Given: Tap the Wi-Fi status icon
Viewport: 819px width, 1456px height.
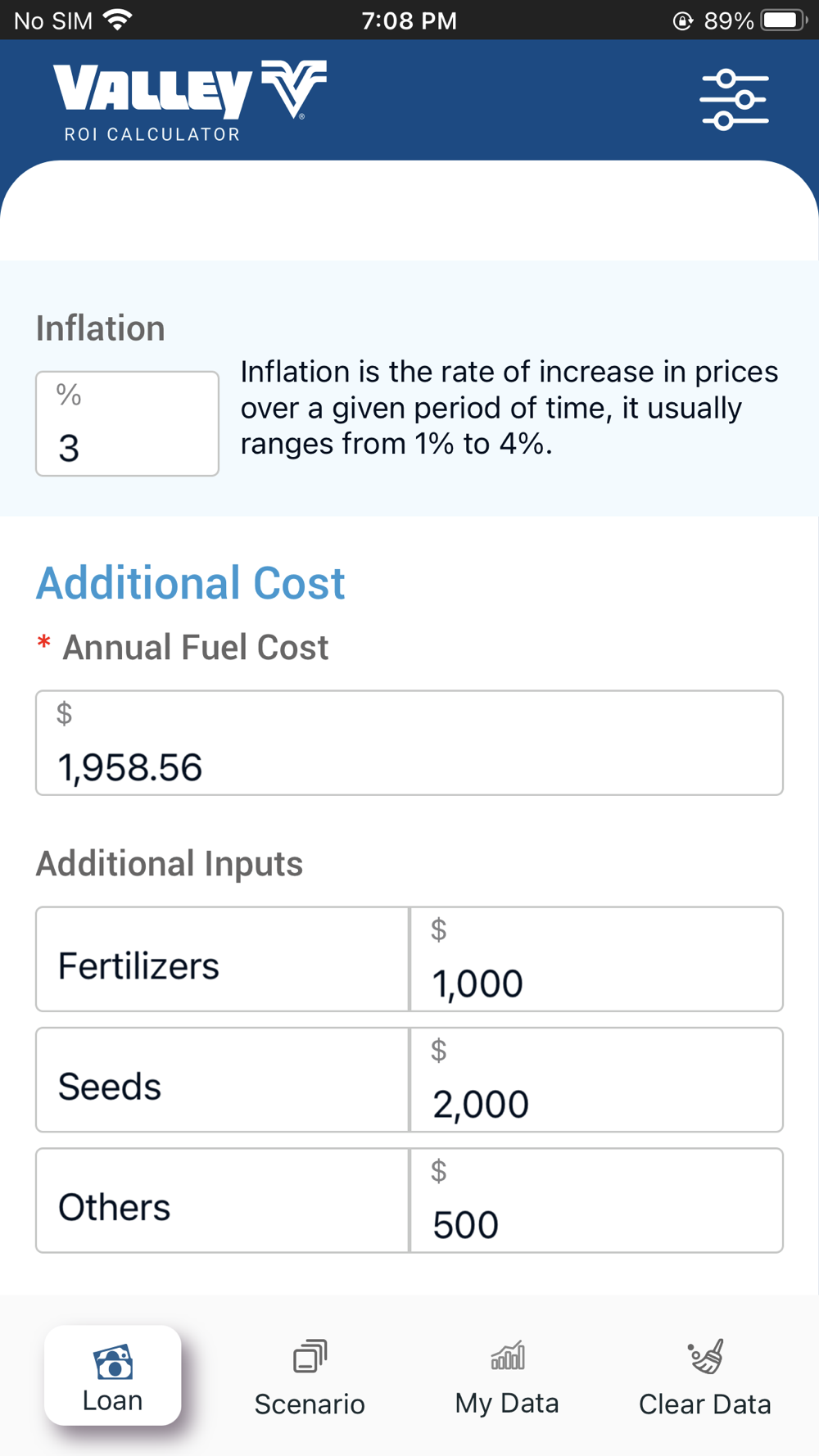Looking at the screenshot, I should pyautogui.click(x=120, y=20).
